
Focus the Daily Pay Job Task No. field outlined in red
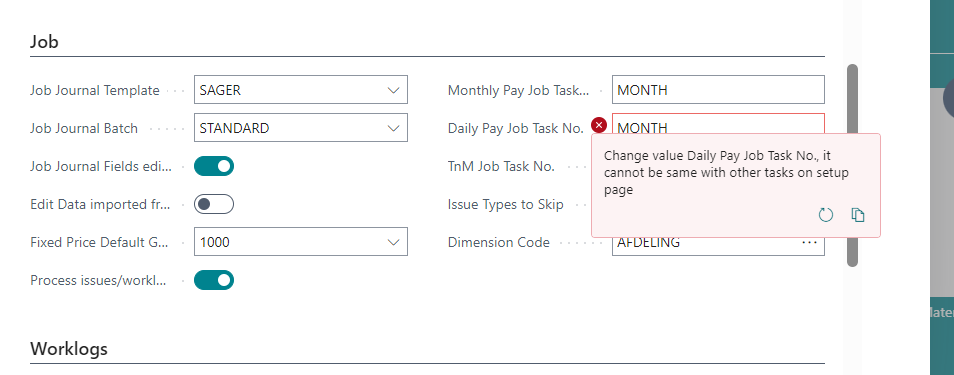tap(718, 125)
